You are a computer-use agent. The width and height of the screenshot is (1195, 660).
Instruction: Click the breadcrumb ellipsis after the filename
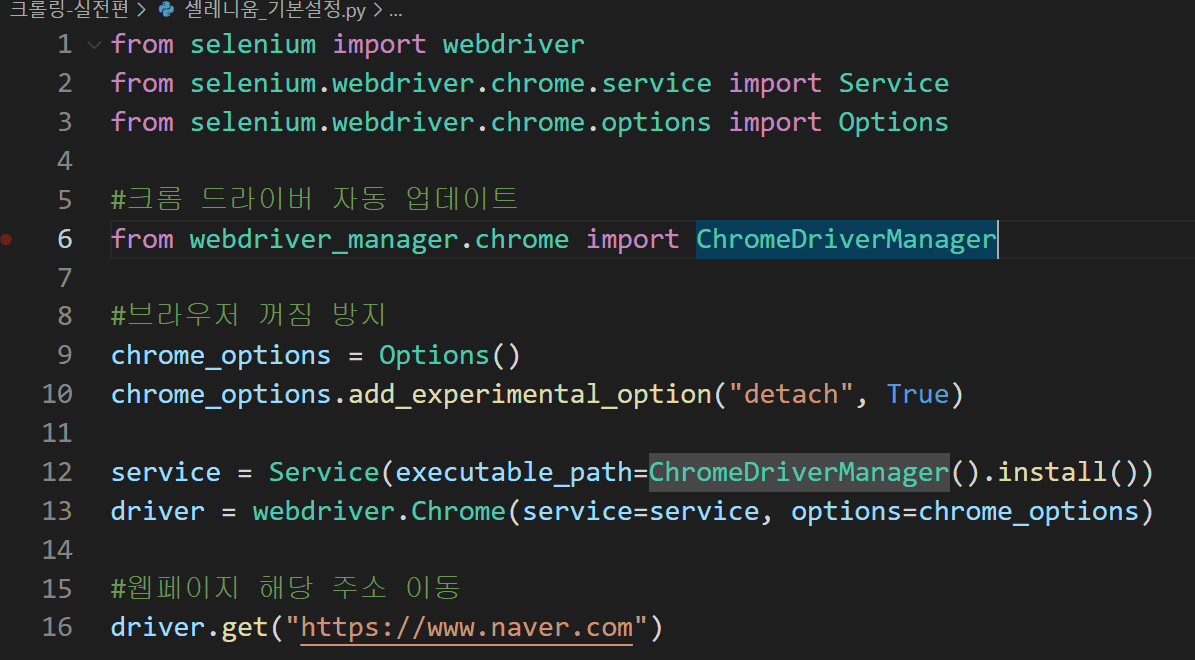pos(394,11)
